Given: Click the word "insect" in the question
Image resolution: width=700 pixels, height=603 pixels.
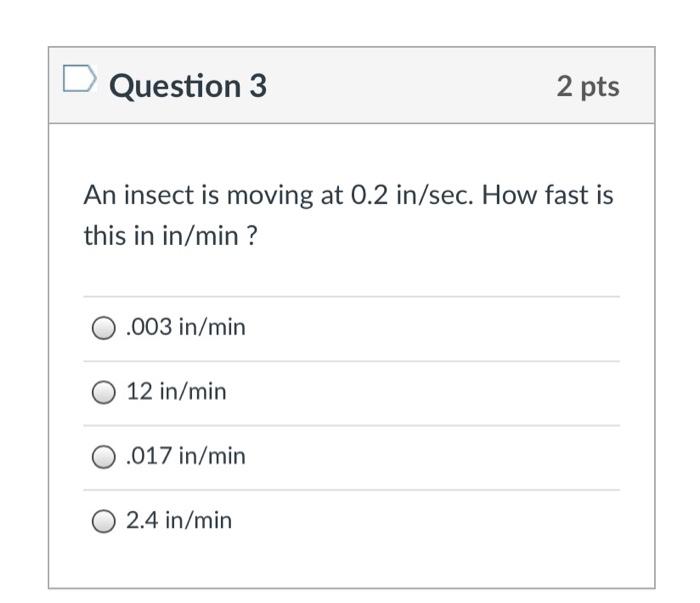Looking at the screenshot, I should (x=152, y=194).
